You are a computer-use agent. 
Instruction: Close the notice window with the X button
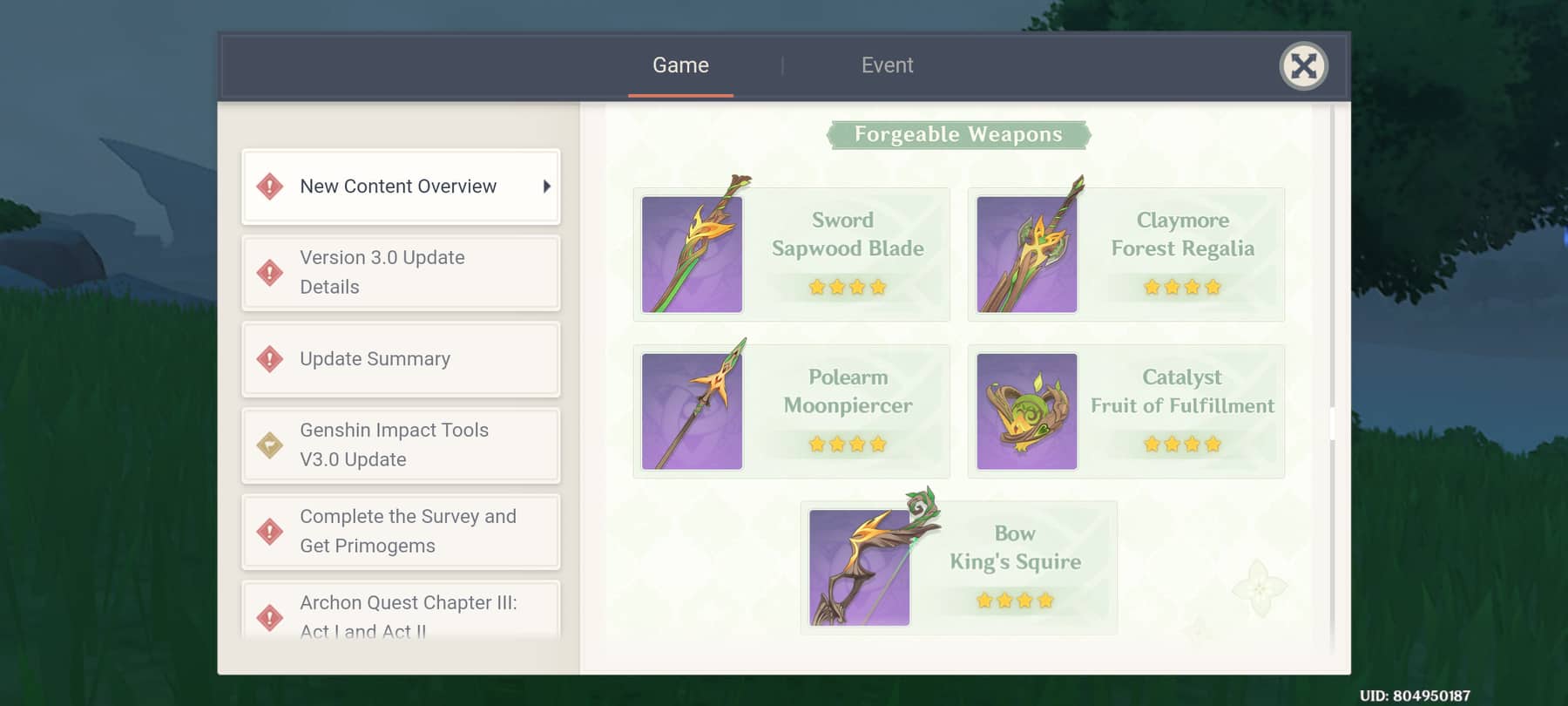1303,66
